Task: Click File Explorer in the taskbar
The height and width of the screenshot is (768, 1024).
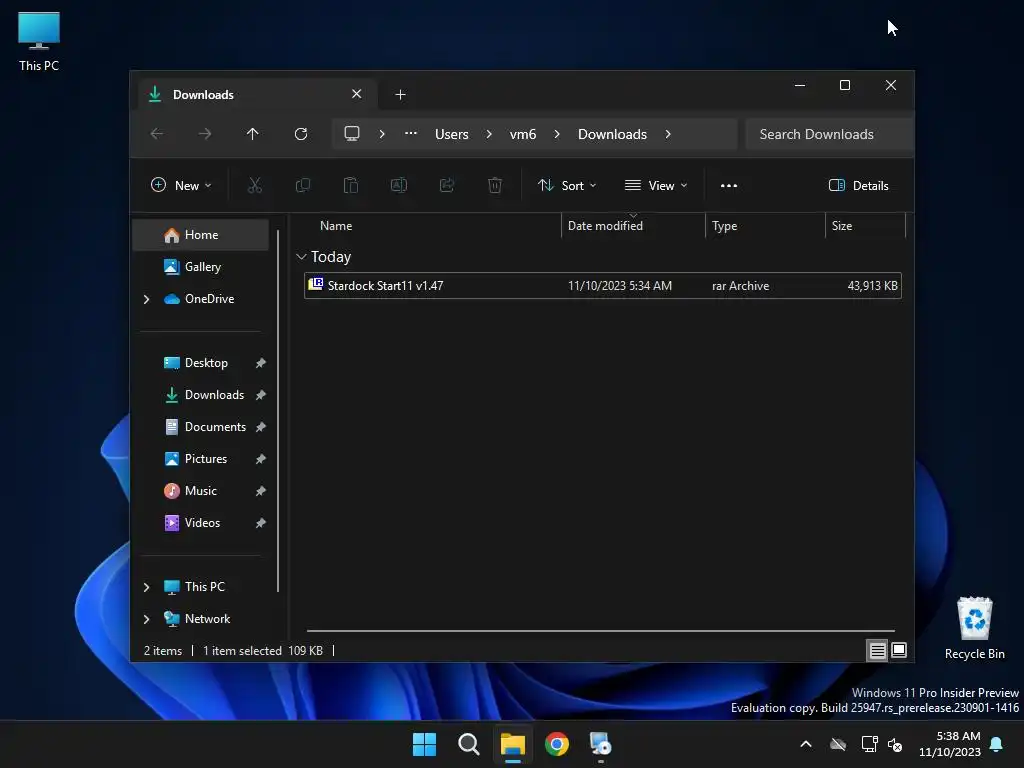Action: [x=513, y=744]
